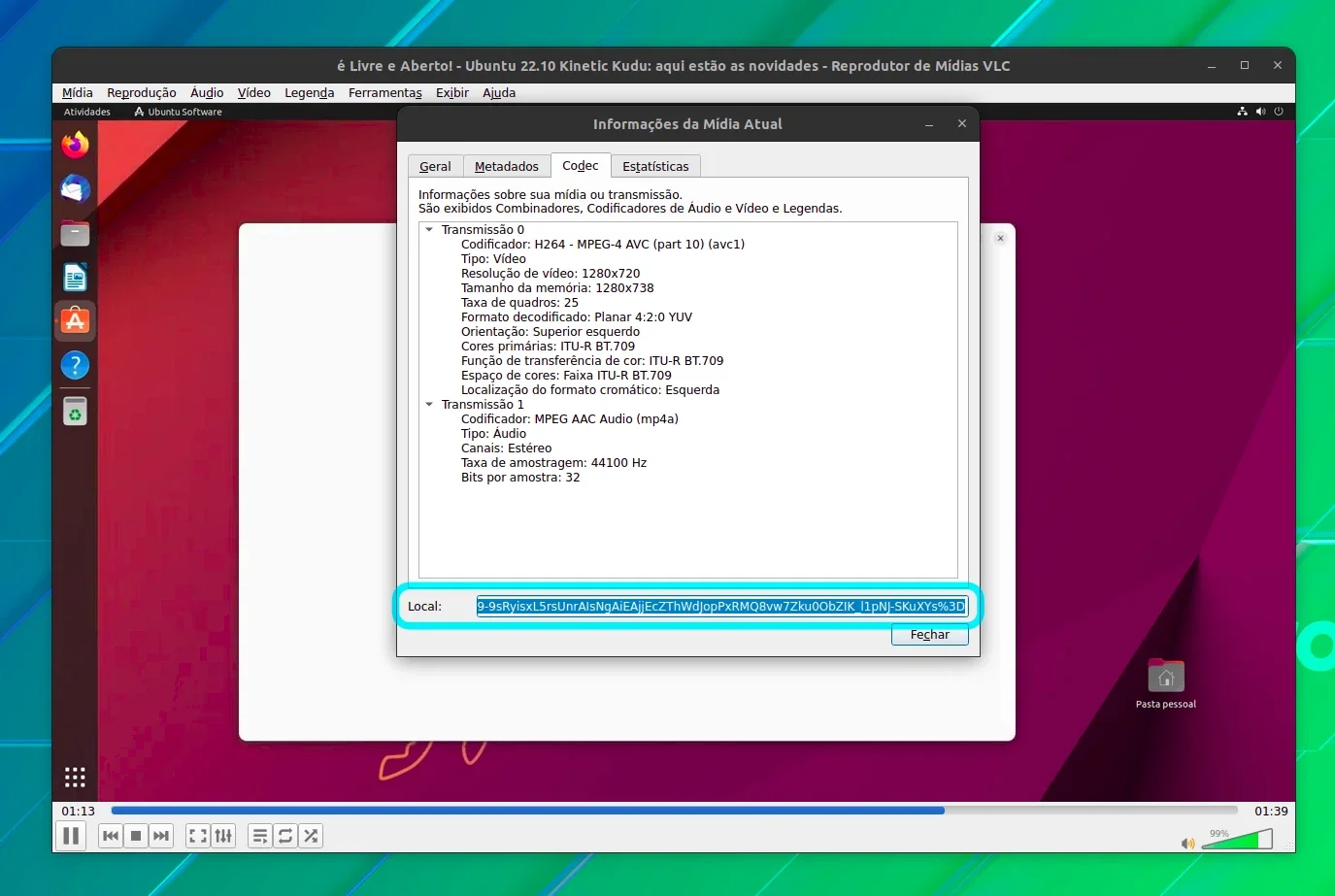Click the Local URL input field
The image size is (1335, 896).
coord(721,607)
